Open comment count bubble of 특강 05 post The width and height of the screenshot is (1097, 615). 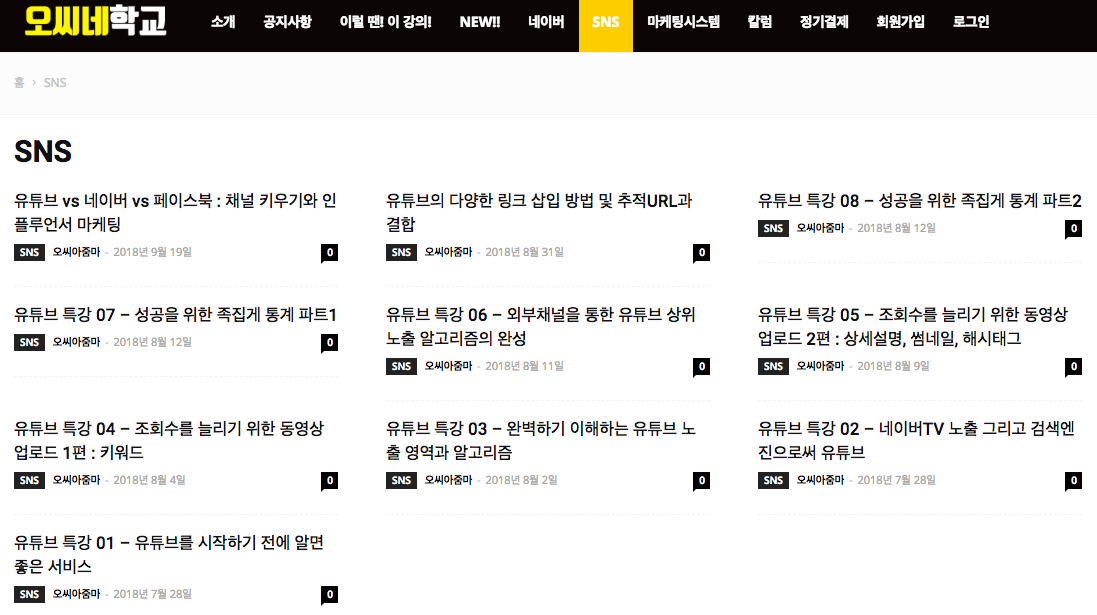coord(1073,367)
